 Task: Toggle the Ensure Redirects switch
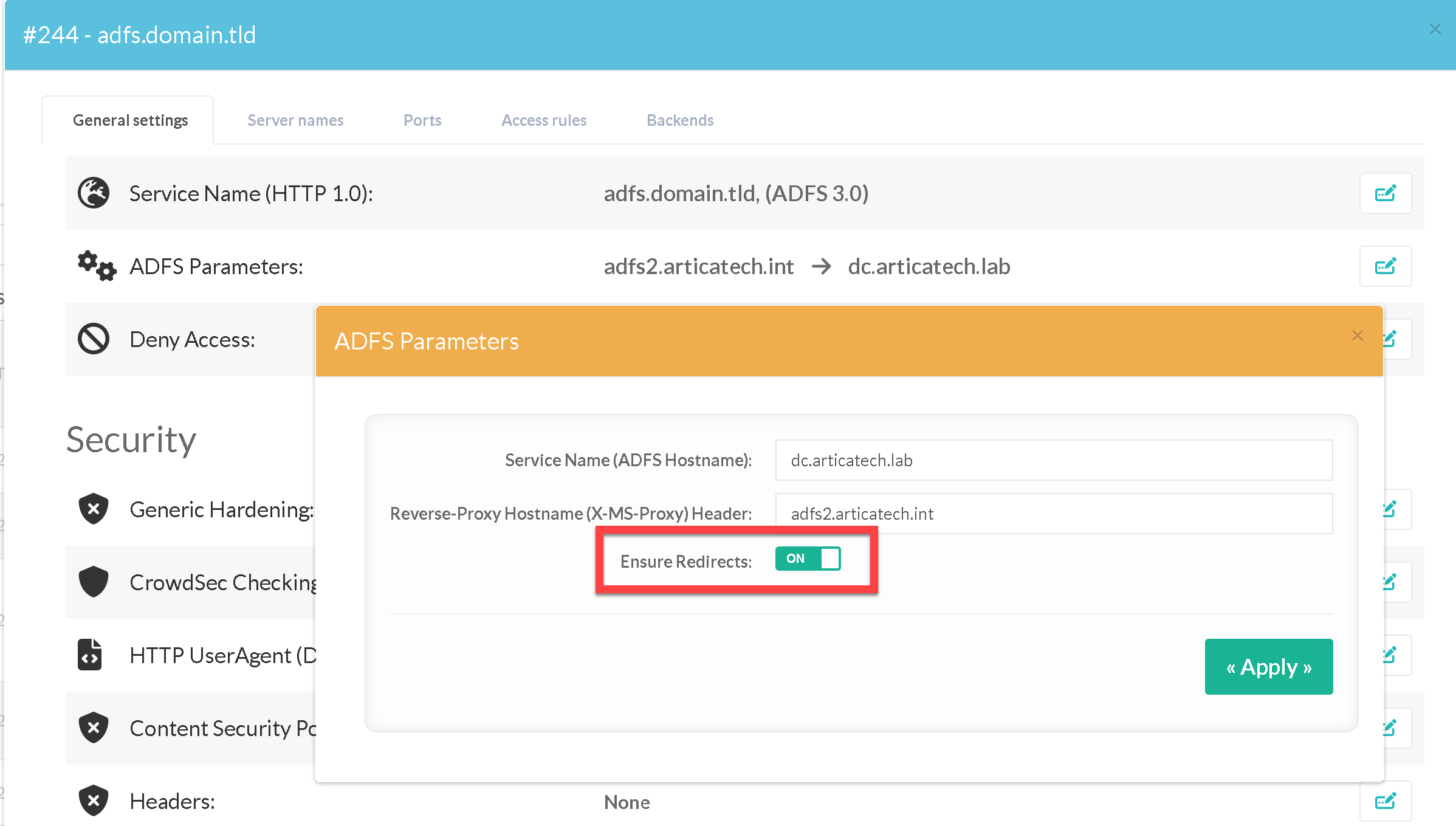(x=808, y=559)
